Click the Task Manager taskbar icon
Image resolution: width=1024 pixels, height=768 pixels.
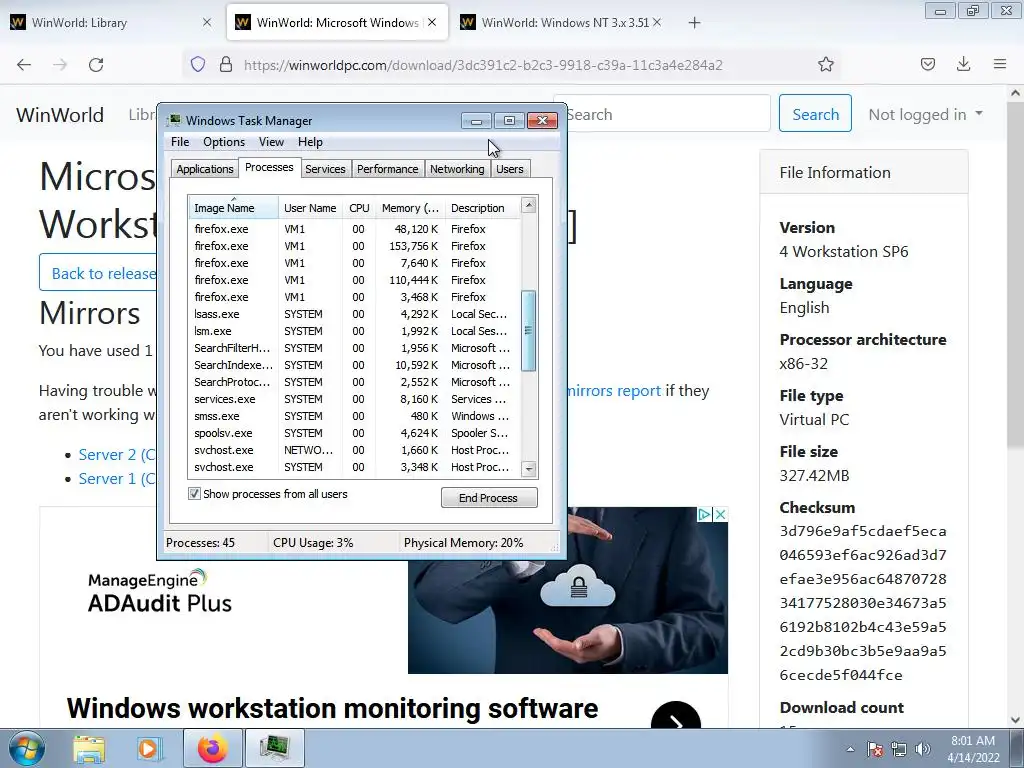[274, 748]
